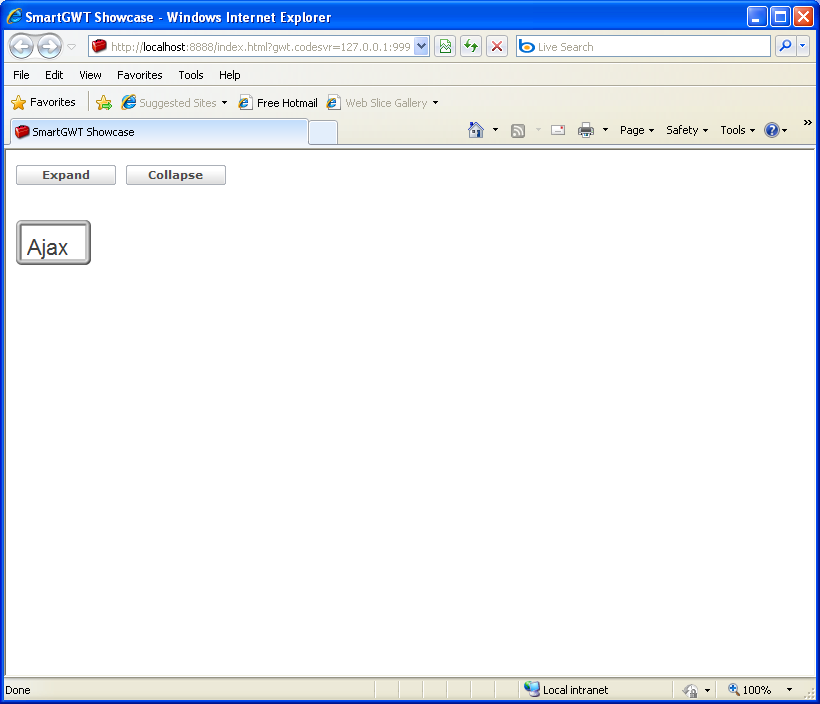Click the blue Help question mark icon
Screen dimensions: 820x704
point(772,130)
